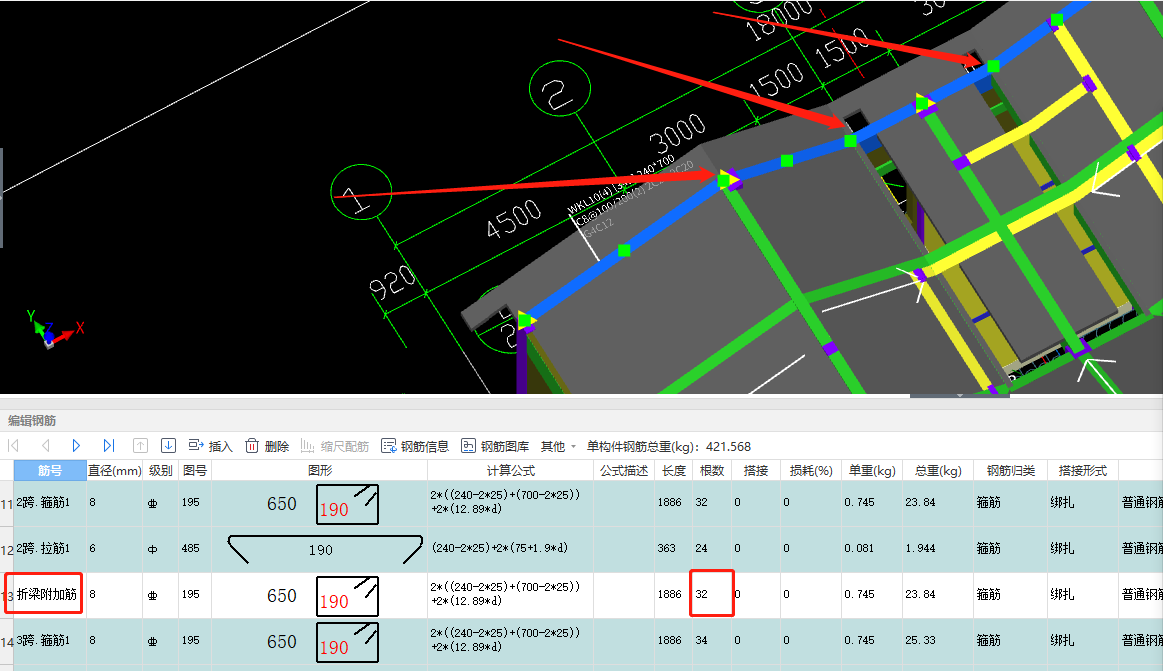Click the total weight value 1.944
1163x671 pixels.
pyautogui.click(x=920, y=549)
